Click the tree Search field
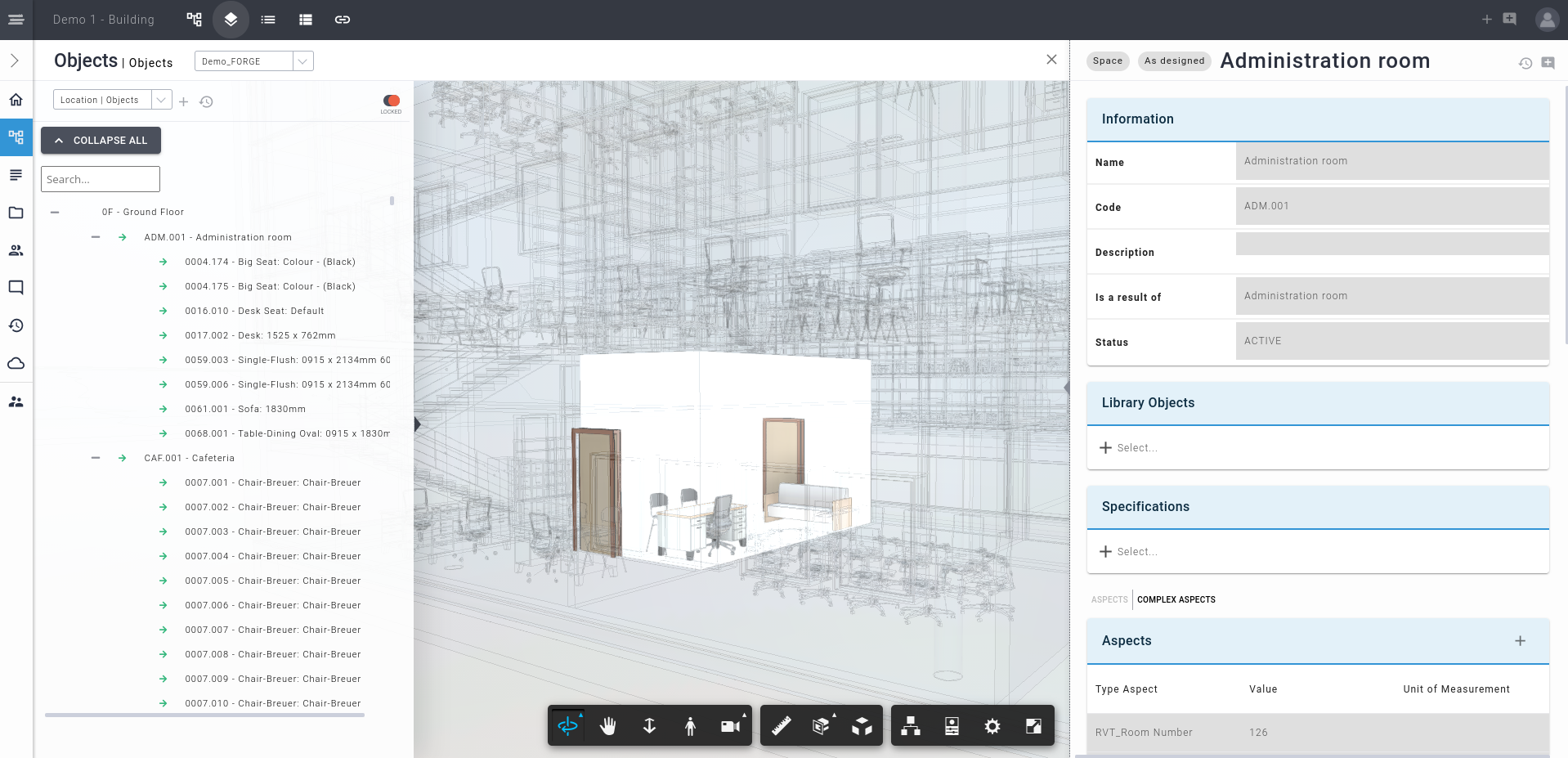This screenshot has width=1568, height=758. (101, 179)
